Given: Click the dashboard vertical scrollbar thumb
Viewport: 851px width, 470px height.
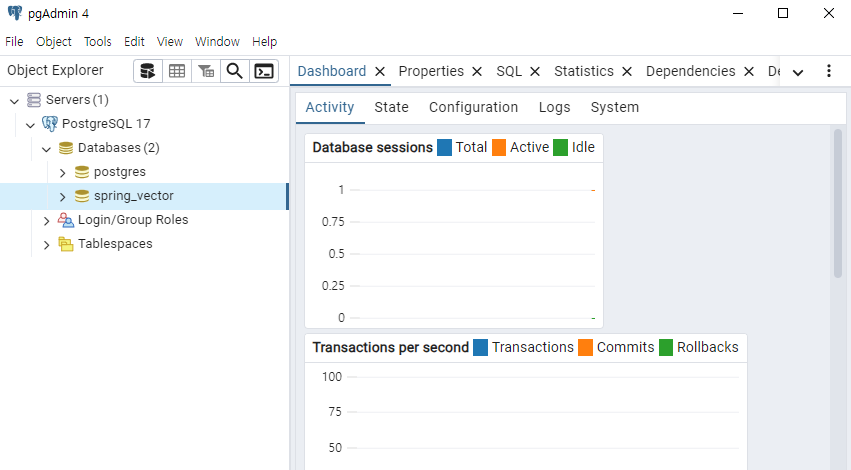Looking at the screenshot, I should 837,204.
